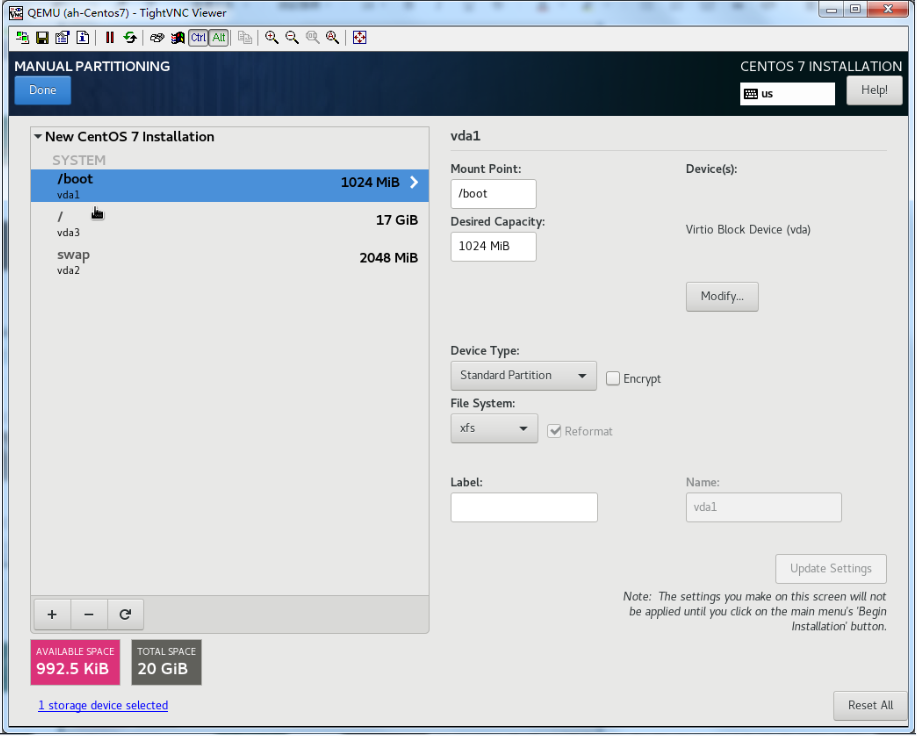The height and width of the screenshot is (736, 917).
Task: Click the zoom out magnifier icon
Action: pos(291,38)
